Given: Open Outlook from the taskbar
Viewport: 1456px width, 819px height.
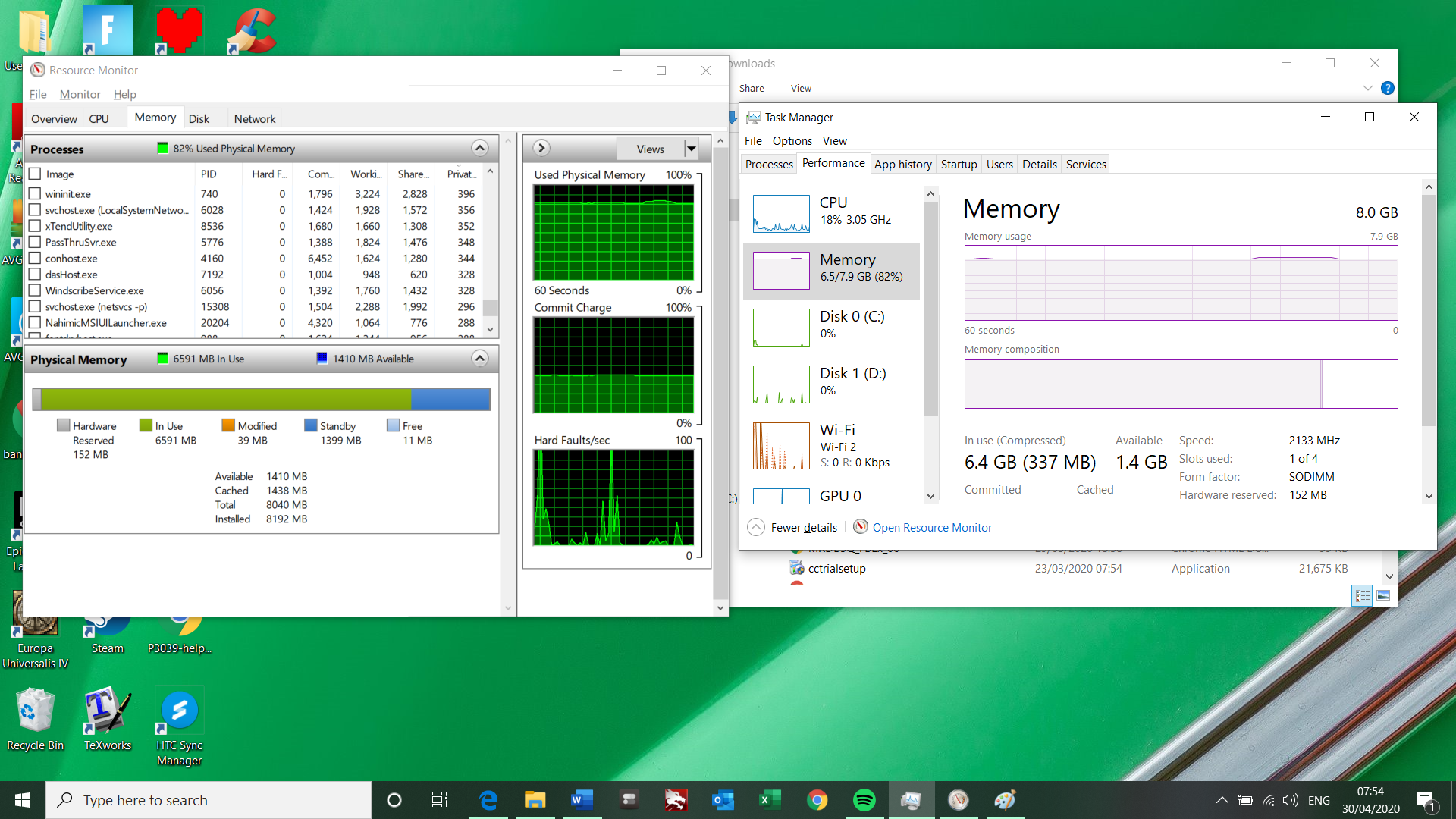Looking at the screenshot, I should [x=723, y=800].
